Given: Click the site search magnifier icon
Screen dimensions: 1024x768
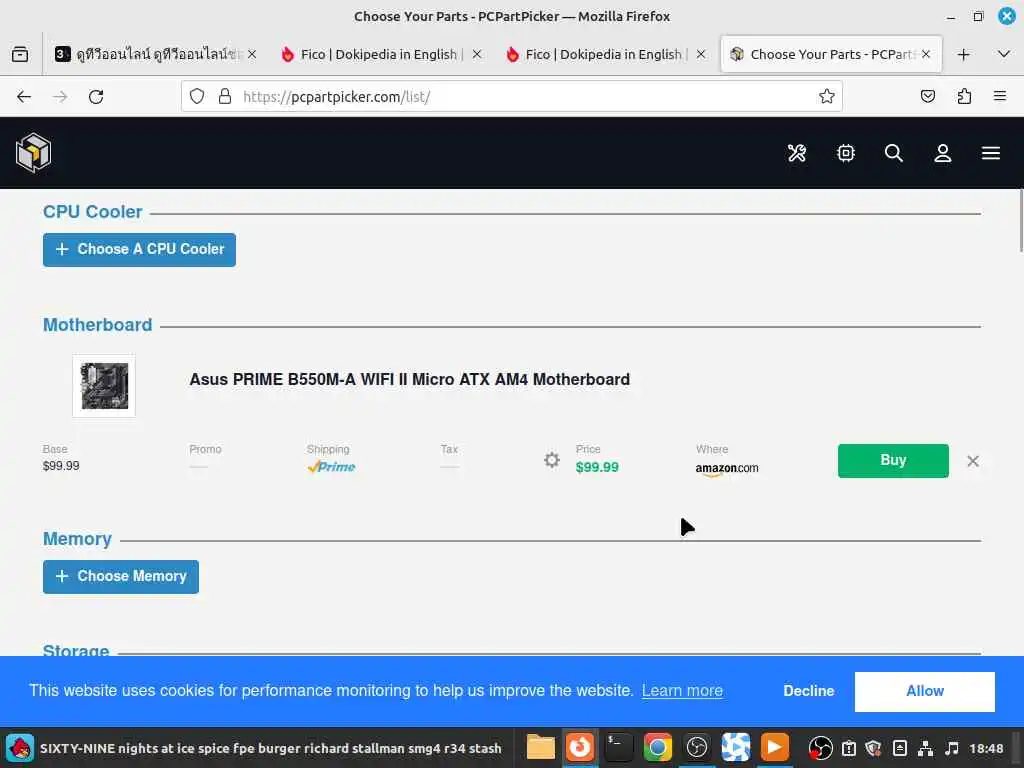Looking at the screenshot, I should point(894,153).
